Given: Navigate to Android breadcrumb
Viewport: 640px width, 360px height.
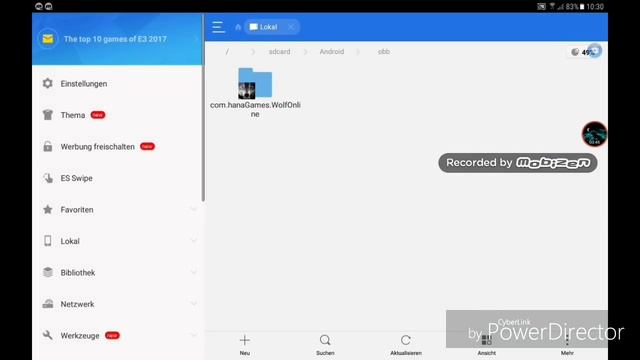Looking at the screenshot, I should tap(332, 52).
